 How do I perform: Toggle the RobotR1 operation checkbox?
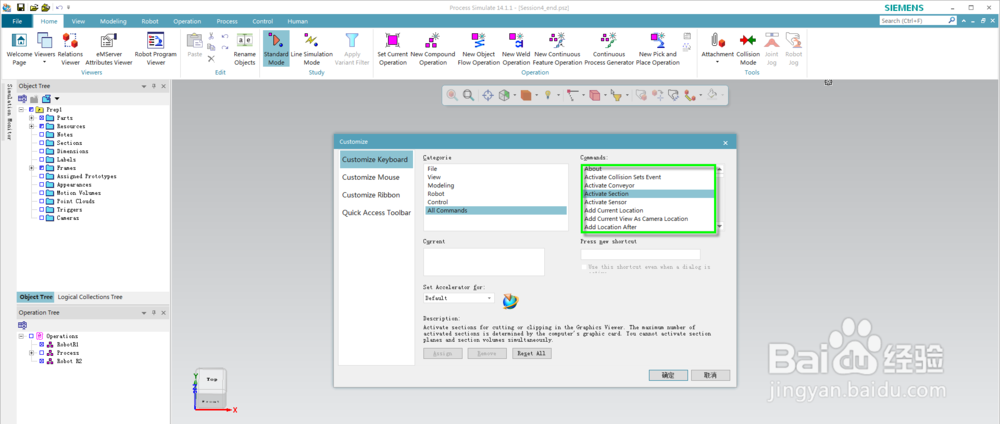tap(42, 344)
